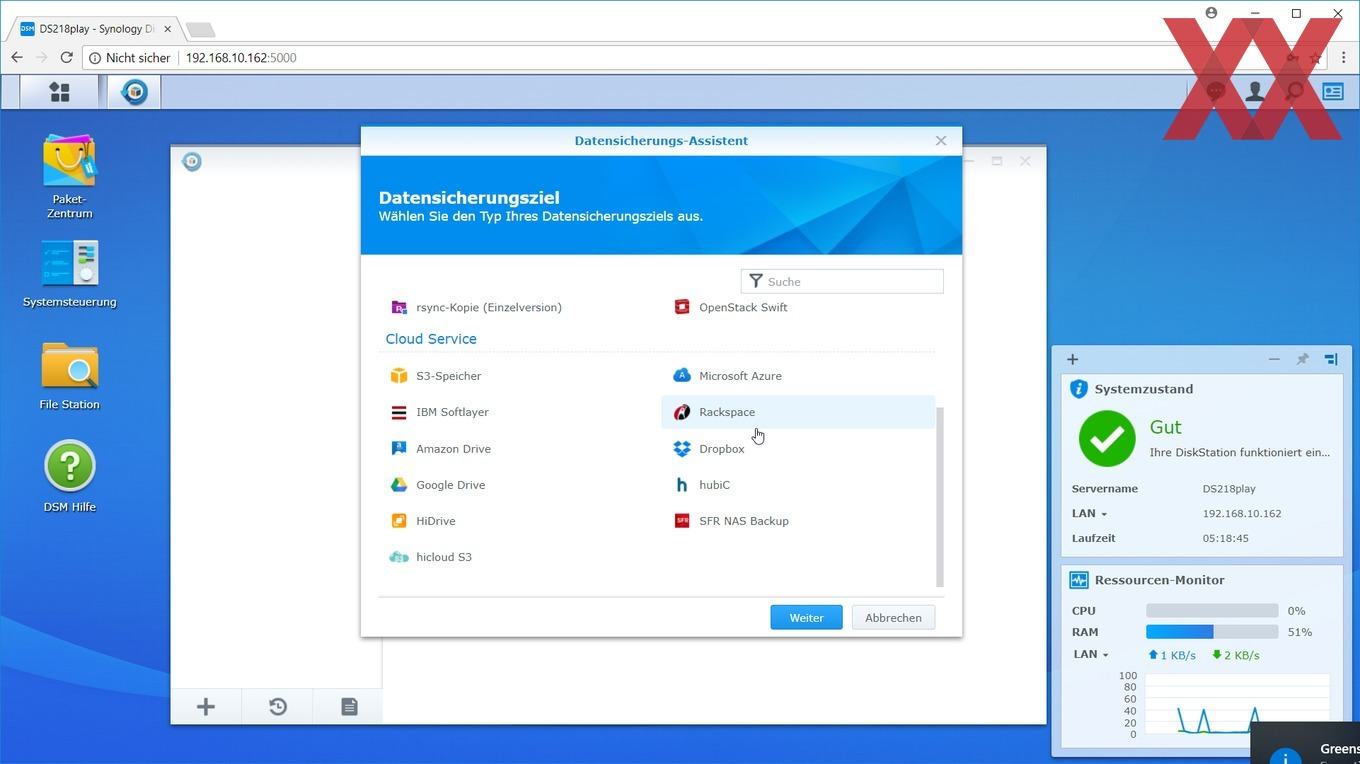Image resolution: width=1360 pixels, height=764 pixels.
Task: Pin the widget panel
Action: tap(1302, 359)
